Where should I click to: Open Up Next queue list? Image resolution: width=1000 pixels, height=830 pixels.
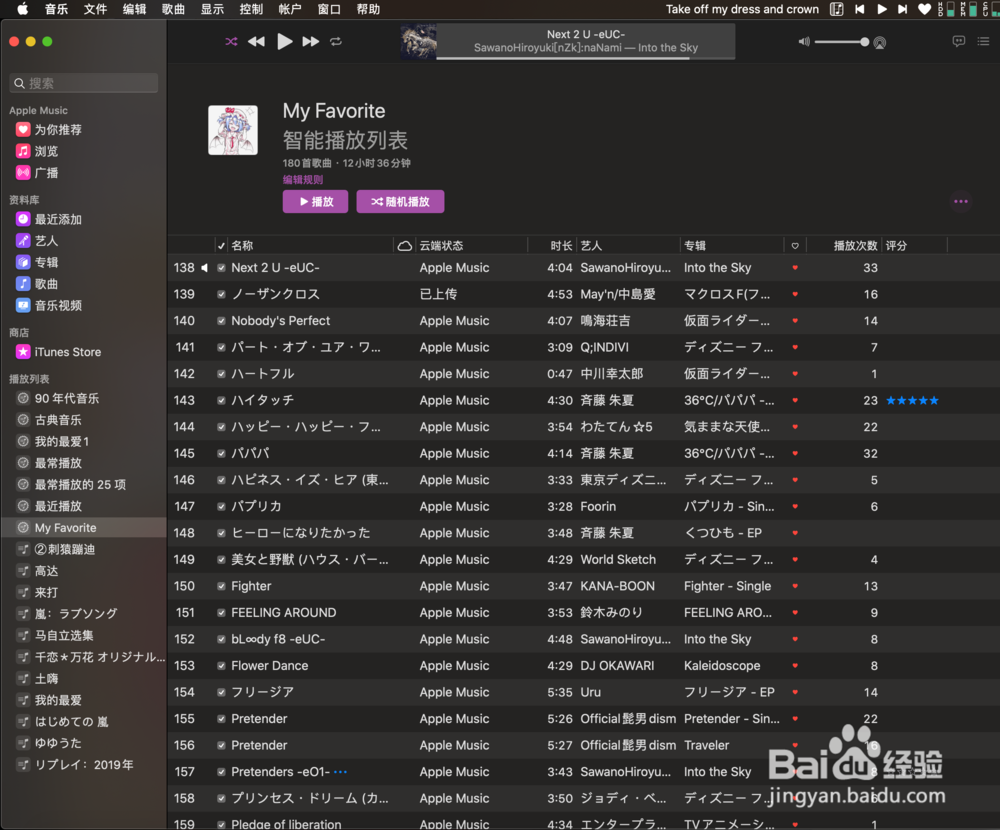(983, 41)
